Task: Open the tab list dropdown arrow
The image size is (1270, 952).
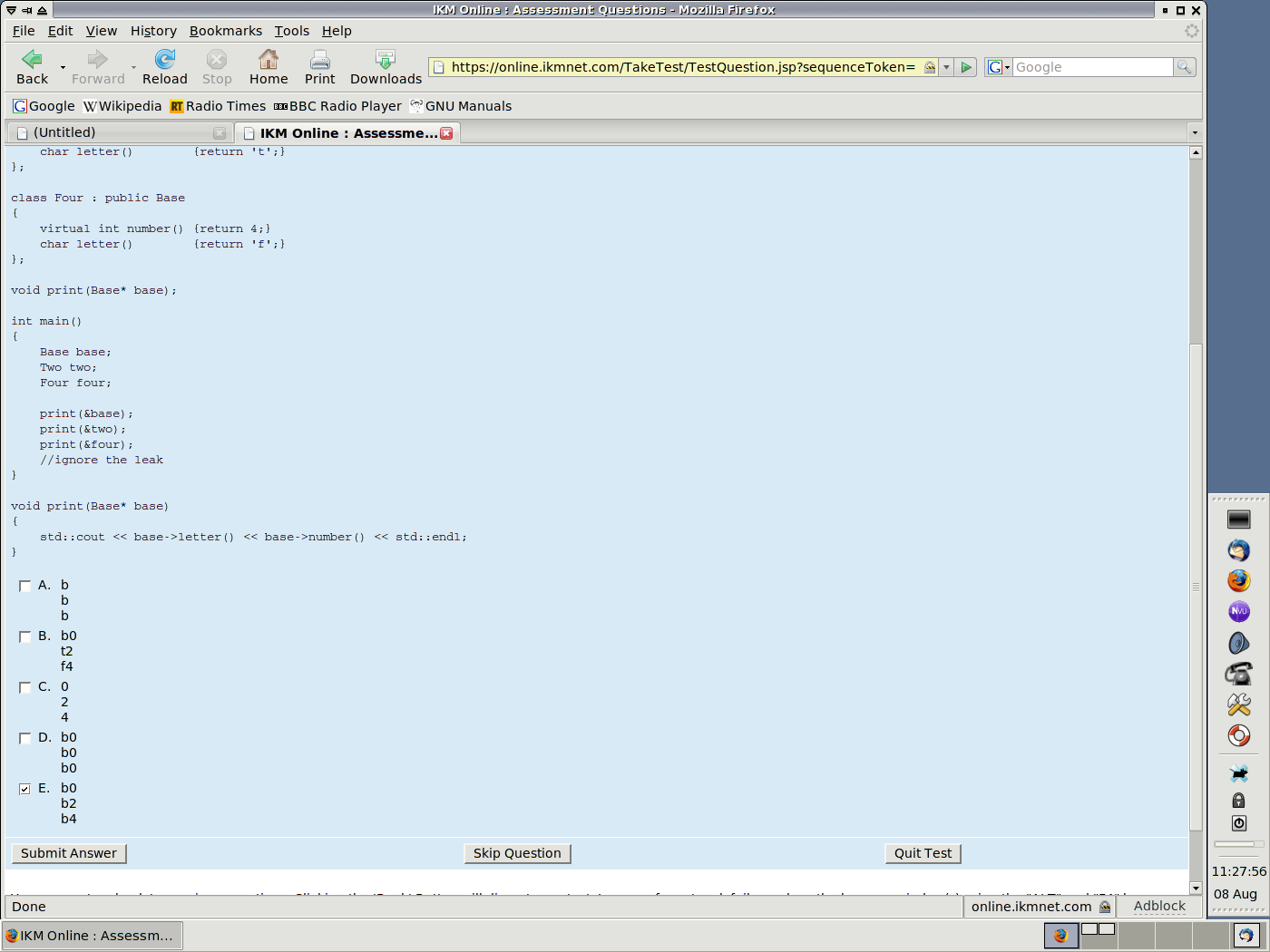Action: 1195,133
